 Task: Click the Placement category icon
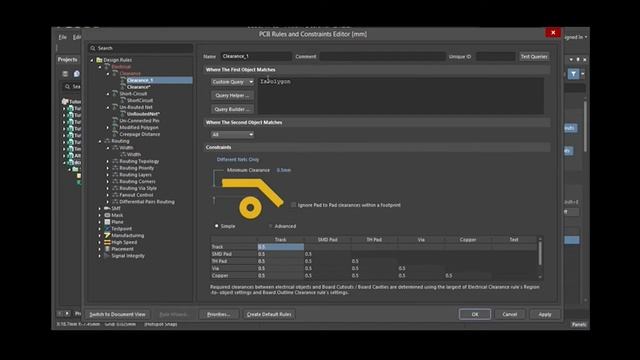[x=107, y=249]
